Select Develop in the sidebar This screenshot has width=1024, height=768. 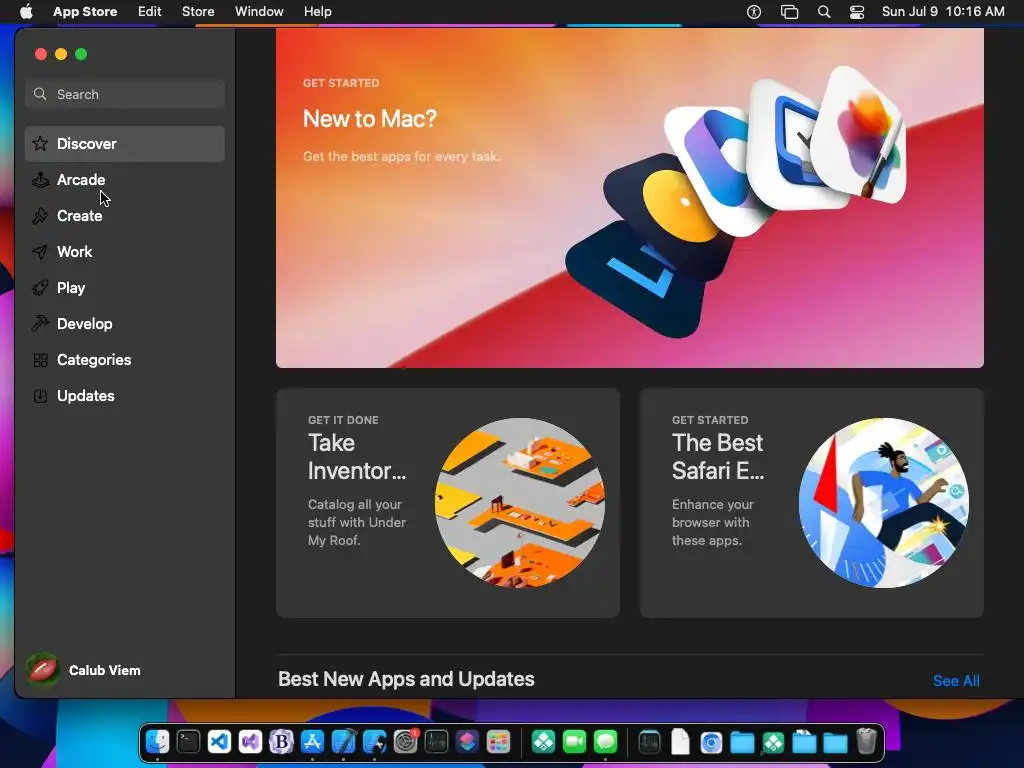click(x=125, y=323)
